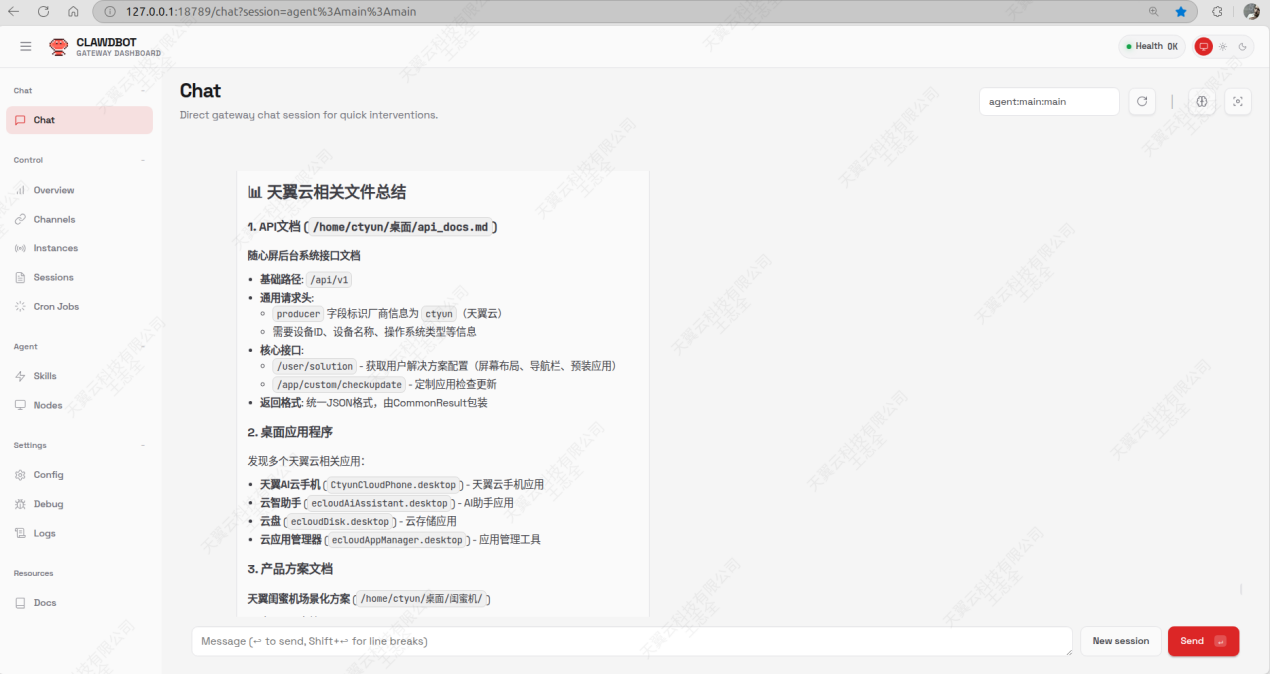Click the Clawdbot robot logo
The image size is (1270, 674).
[59, 46]
